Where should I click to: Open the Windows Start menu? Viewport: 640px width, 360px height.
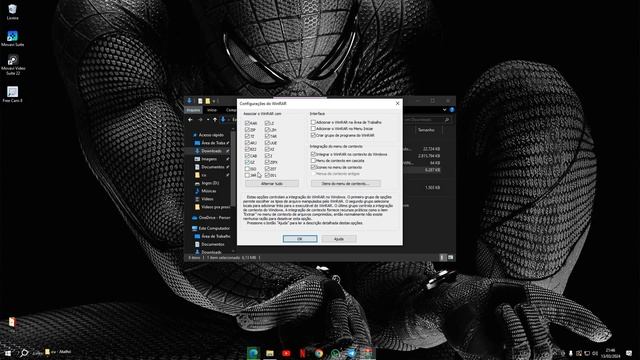click(8, 353)
